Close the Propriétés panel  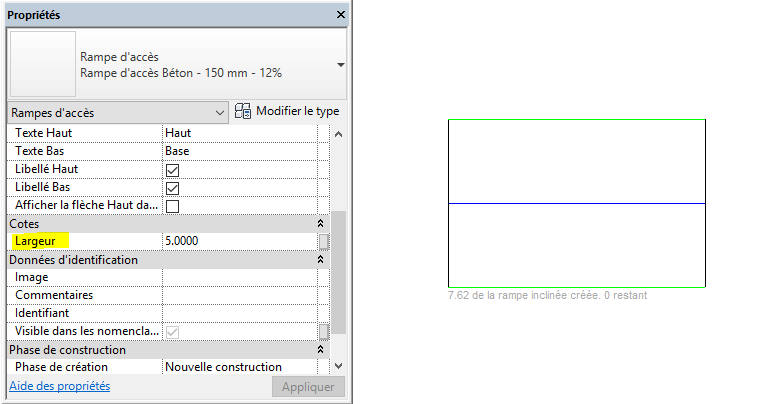(341, 15)
